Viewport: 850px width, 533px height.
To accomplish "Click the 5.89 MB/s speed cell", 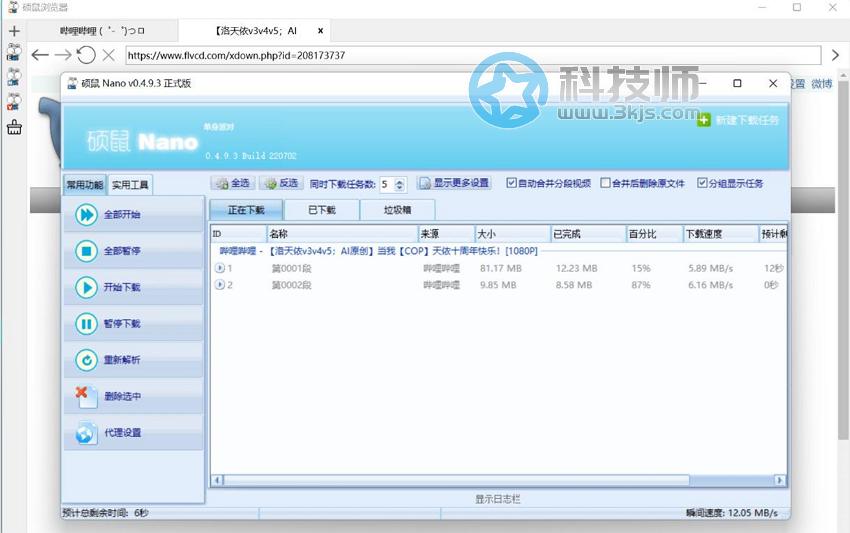I will tap(710, 268).
